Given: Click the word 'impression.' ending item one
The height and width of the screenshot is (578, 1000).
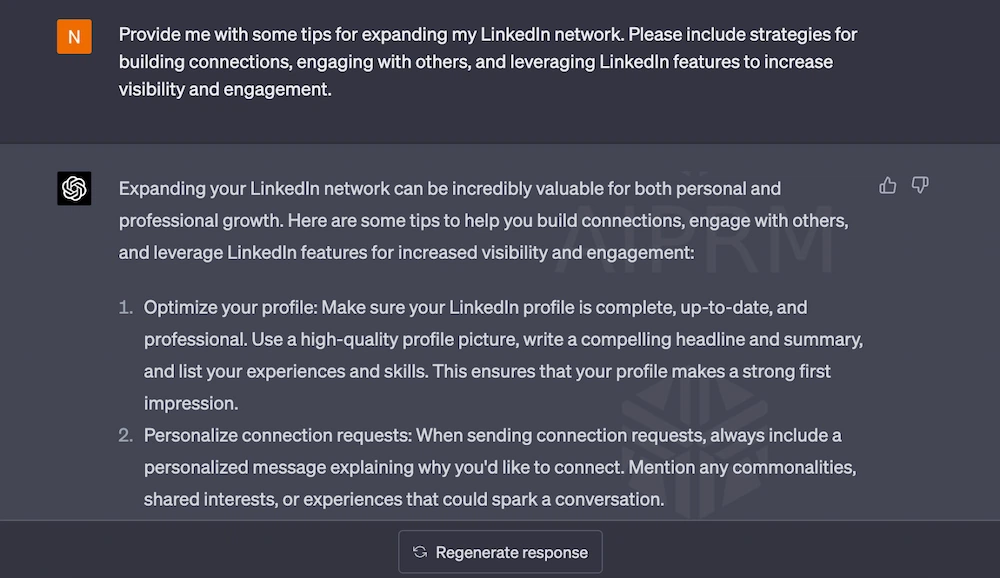Looking at the screenshot, I should click(x=191, y=403).
